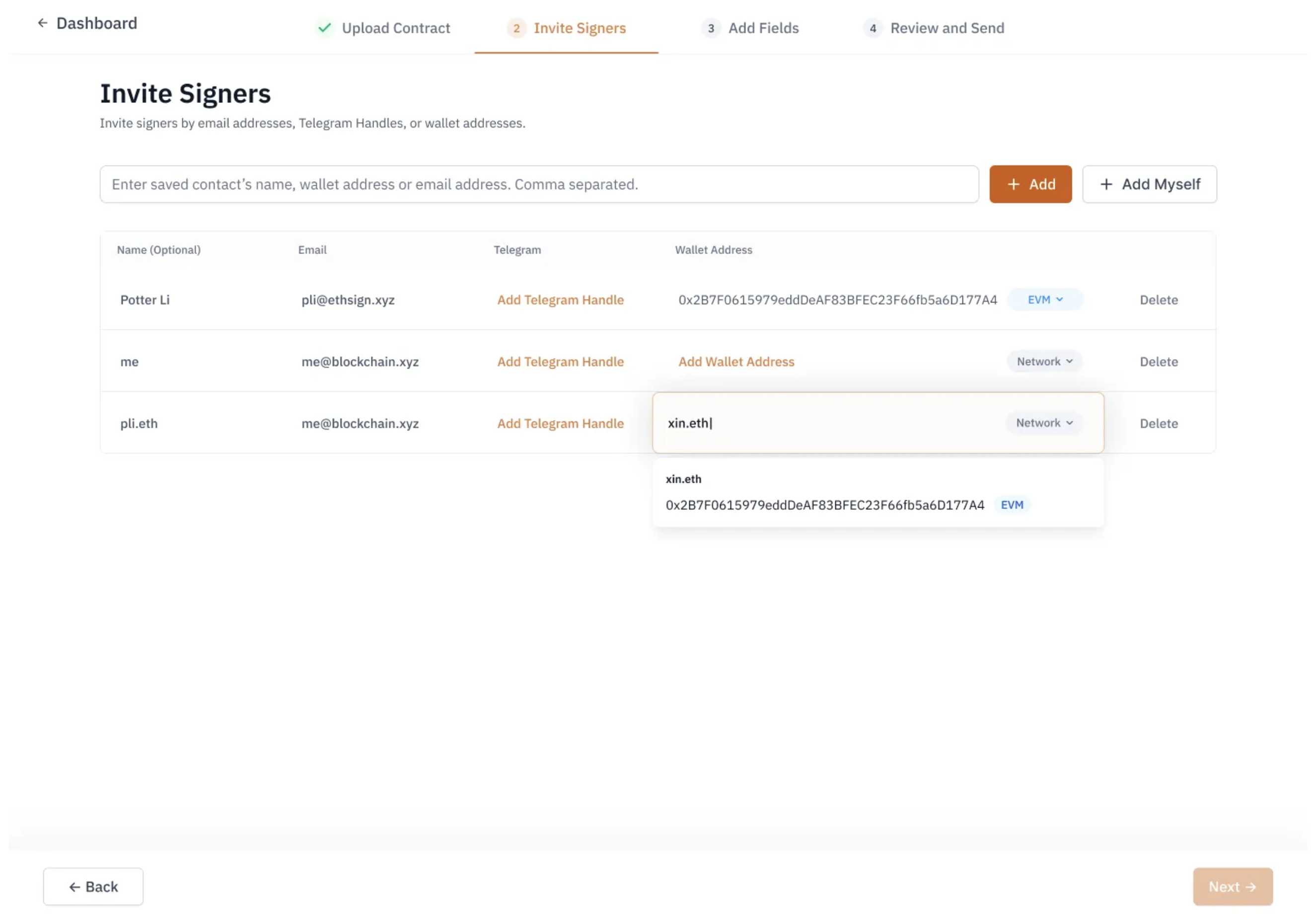Click the green checkmark on Upload Contract
The height and width of the screenshot is (921, 1316).
point(324,27)
